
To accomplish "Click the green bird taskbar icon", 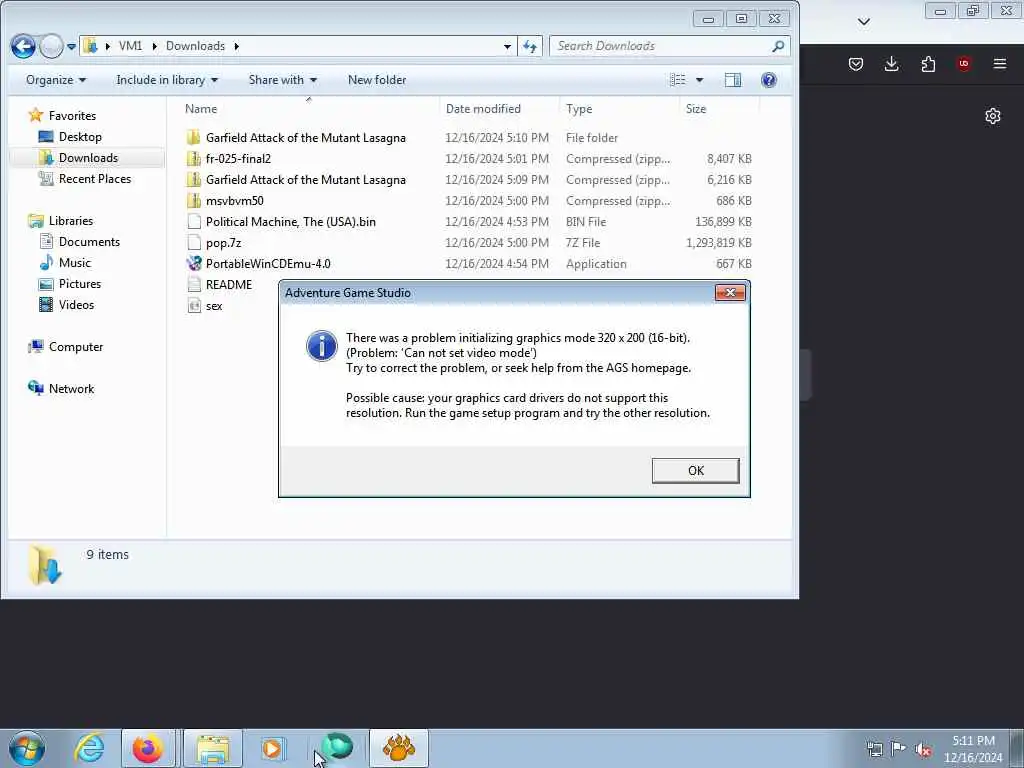I will (x=338, y=748).
